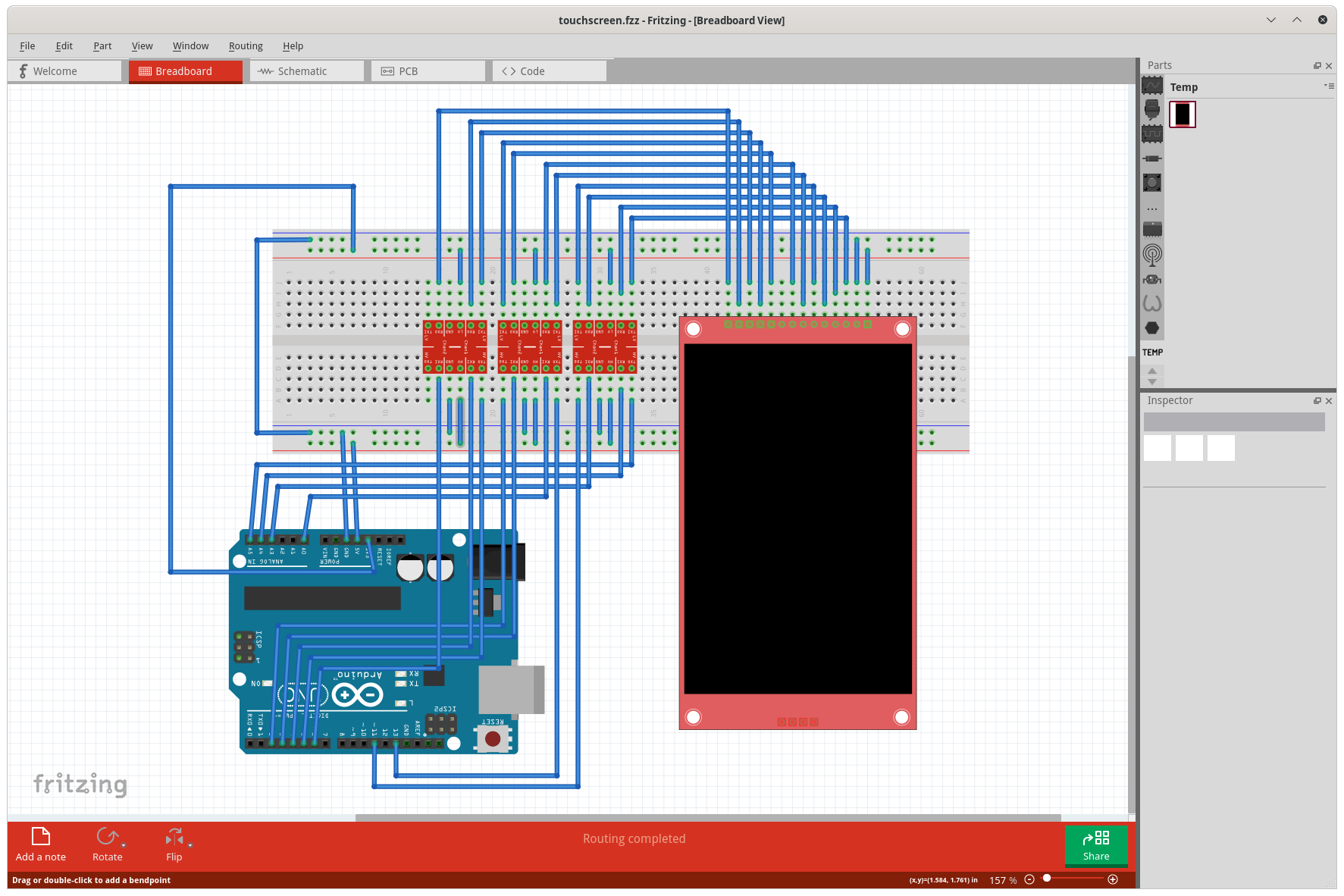Click the zoom-in magnifier in the status bar
This screenshot has height=896, width=1344.
point(1113,879)
